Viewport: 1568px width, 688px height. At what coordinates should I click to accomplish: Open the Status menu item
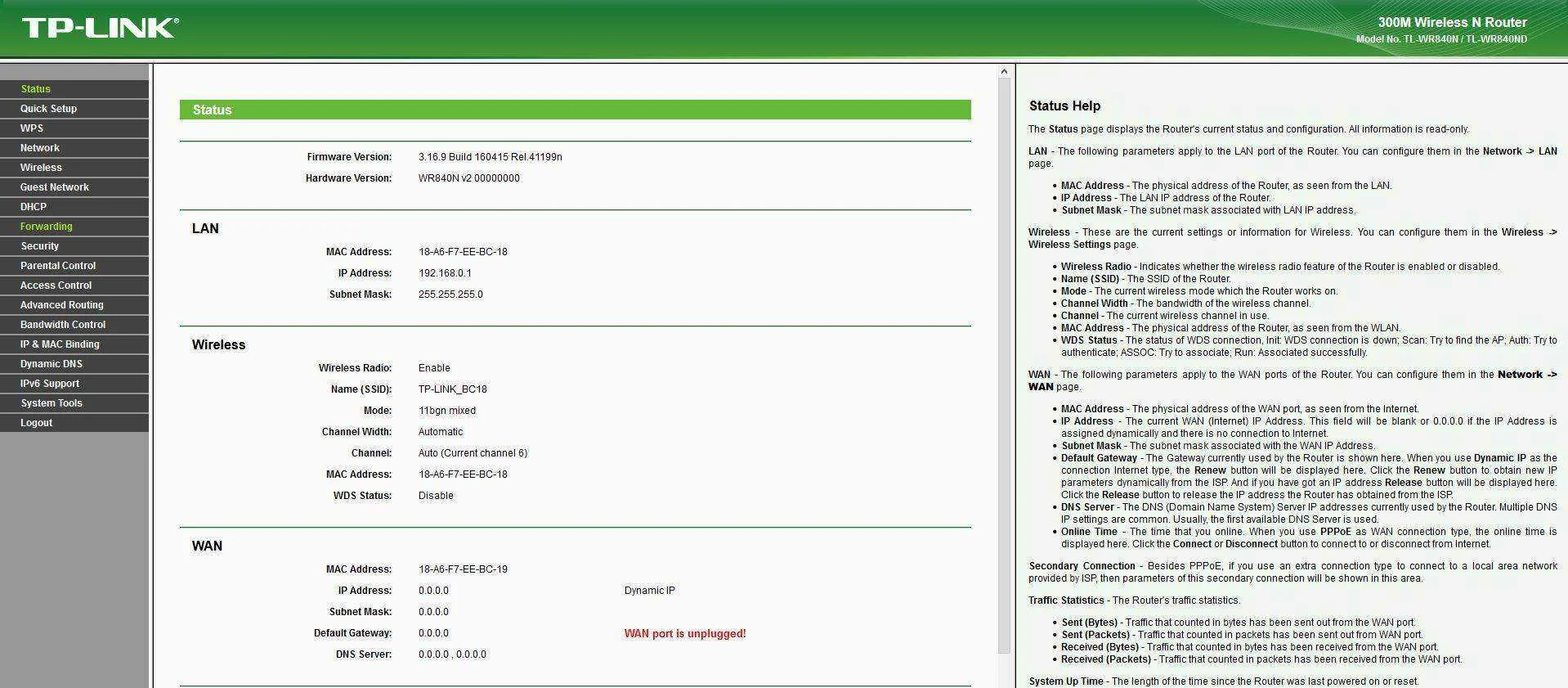tap(74, 89)
